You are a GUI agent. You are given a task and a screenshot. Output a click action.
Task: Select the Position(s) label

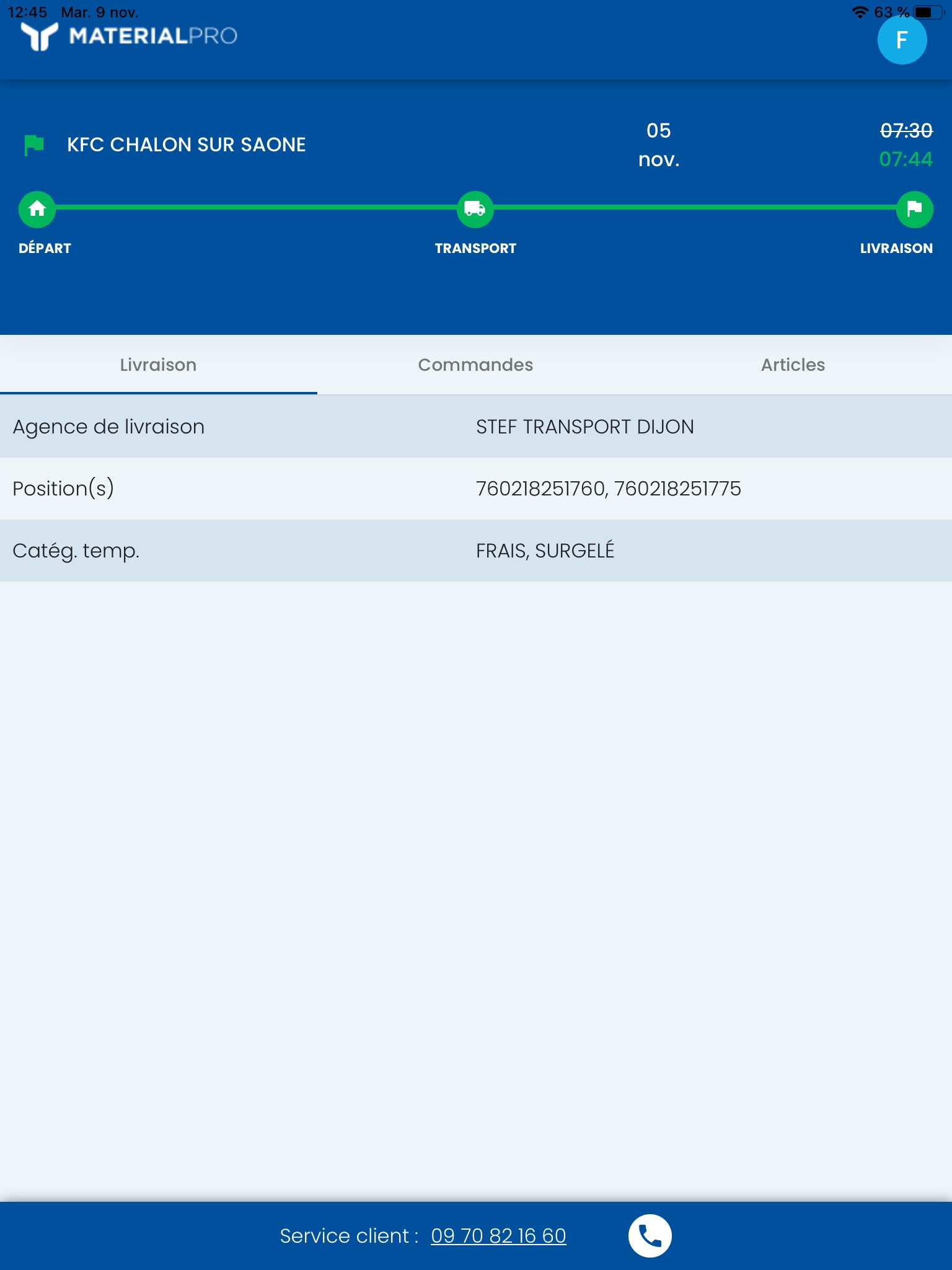[63, 489]
